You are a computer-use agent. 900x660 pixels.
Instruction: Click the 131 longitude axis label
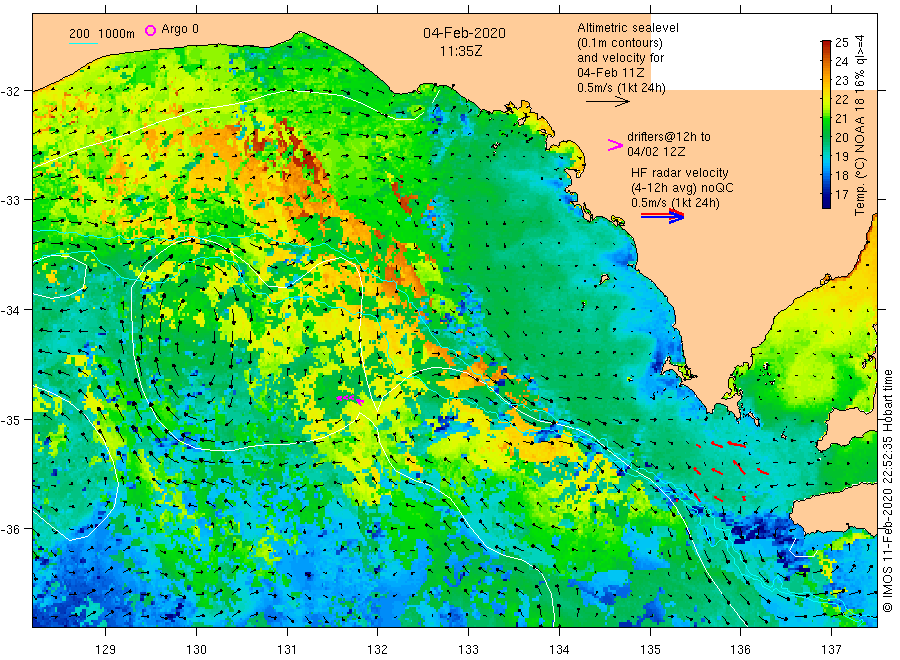(287, 650)
